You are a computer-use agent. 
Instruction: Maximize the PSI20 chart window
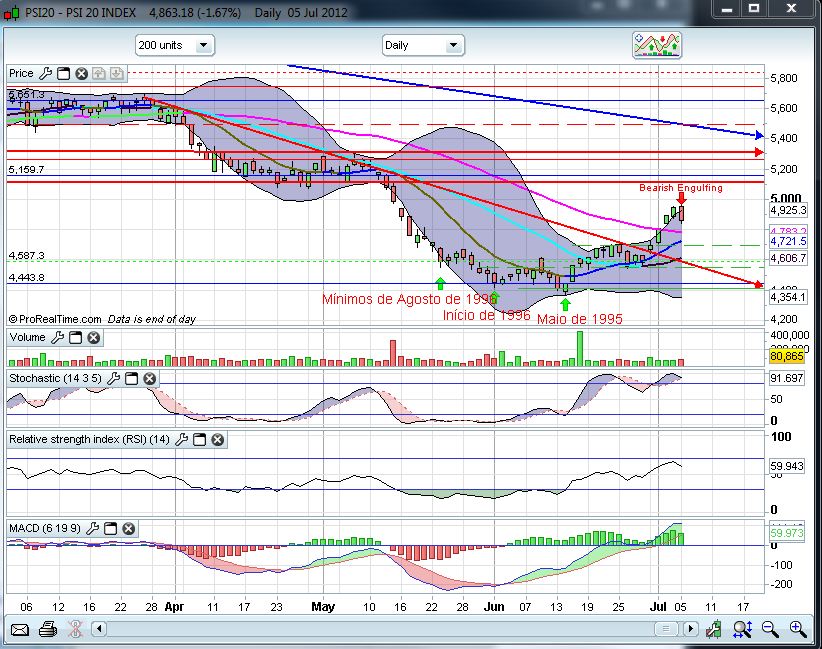[x=754, y=8]
